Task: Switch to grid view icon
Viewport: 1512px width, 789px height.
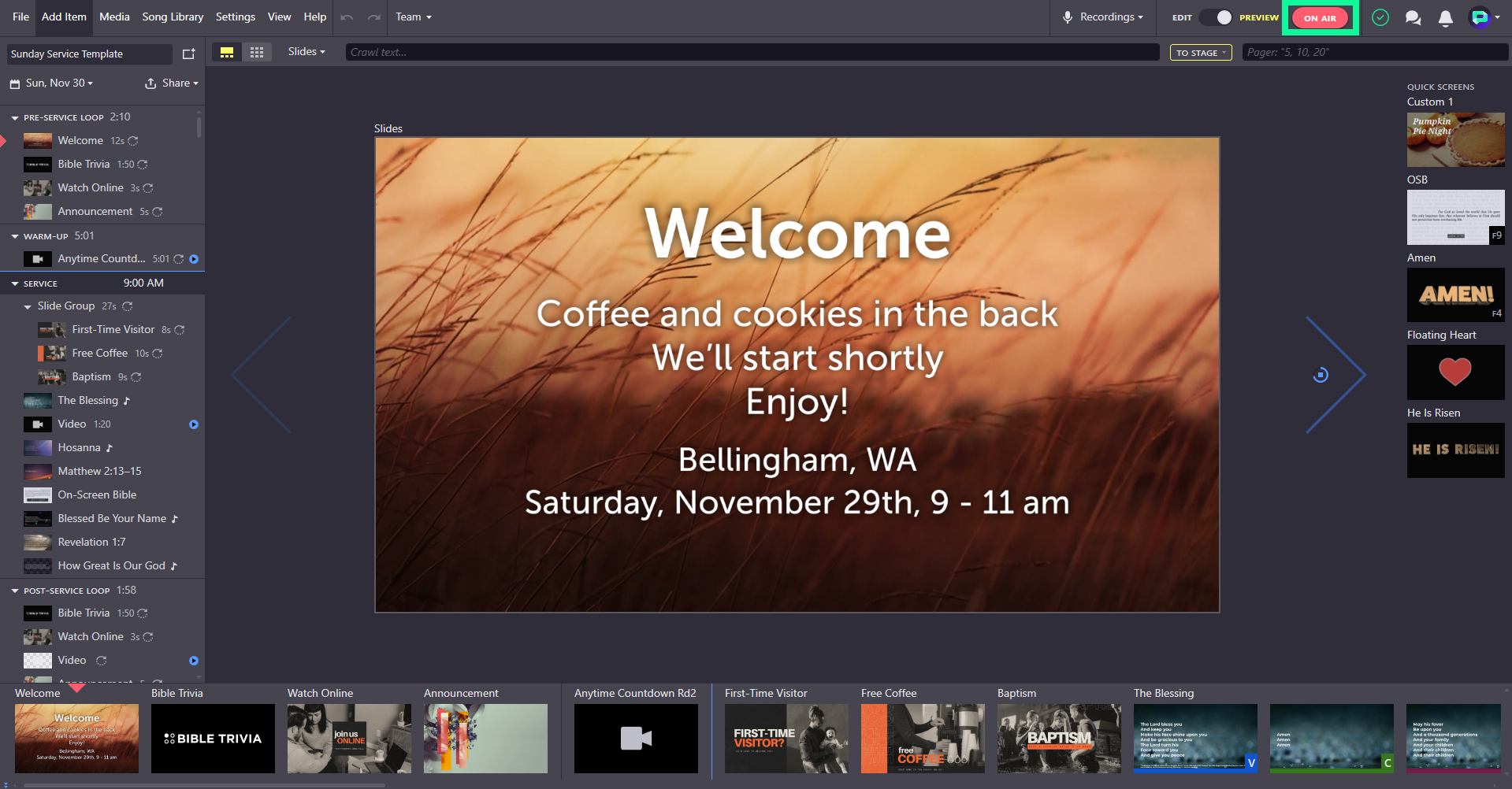Action: point(257,52)
